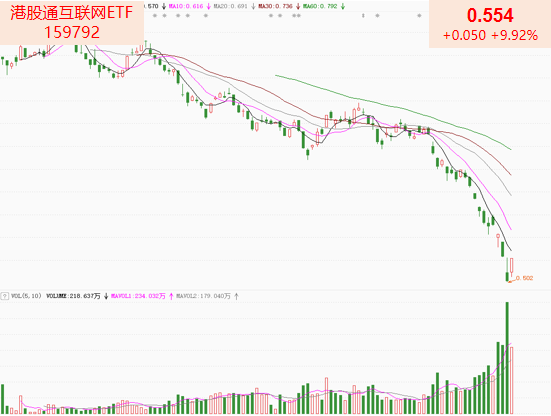Click the magenta down arrow after MA10
The image size is (551, 416).
(208, 6)
